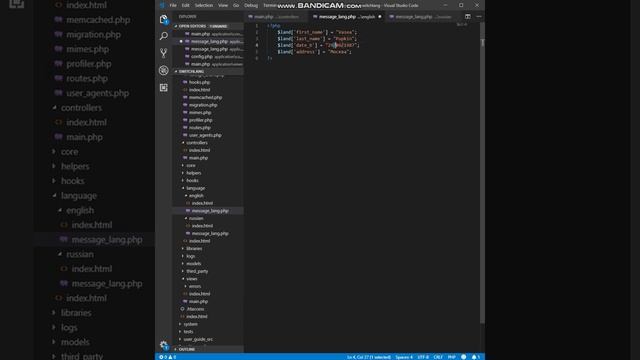Image resolution: width=640 pixels, height=360 pixels.
Task: Click the line and column indicator in status bar
Action: point(369,357)
